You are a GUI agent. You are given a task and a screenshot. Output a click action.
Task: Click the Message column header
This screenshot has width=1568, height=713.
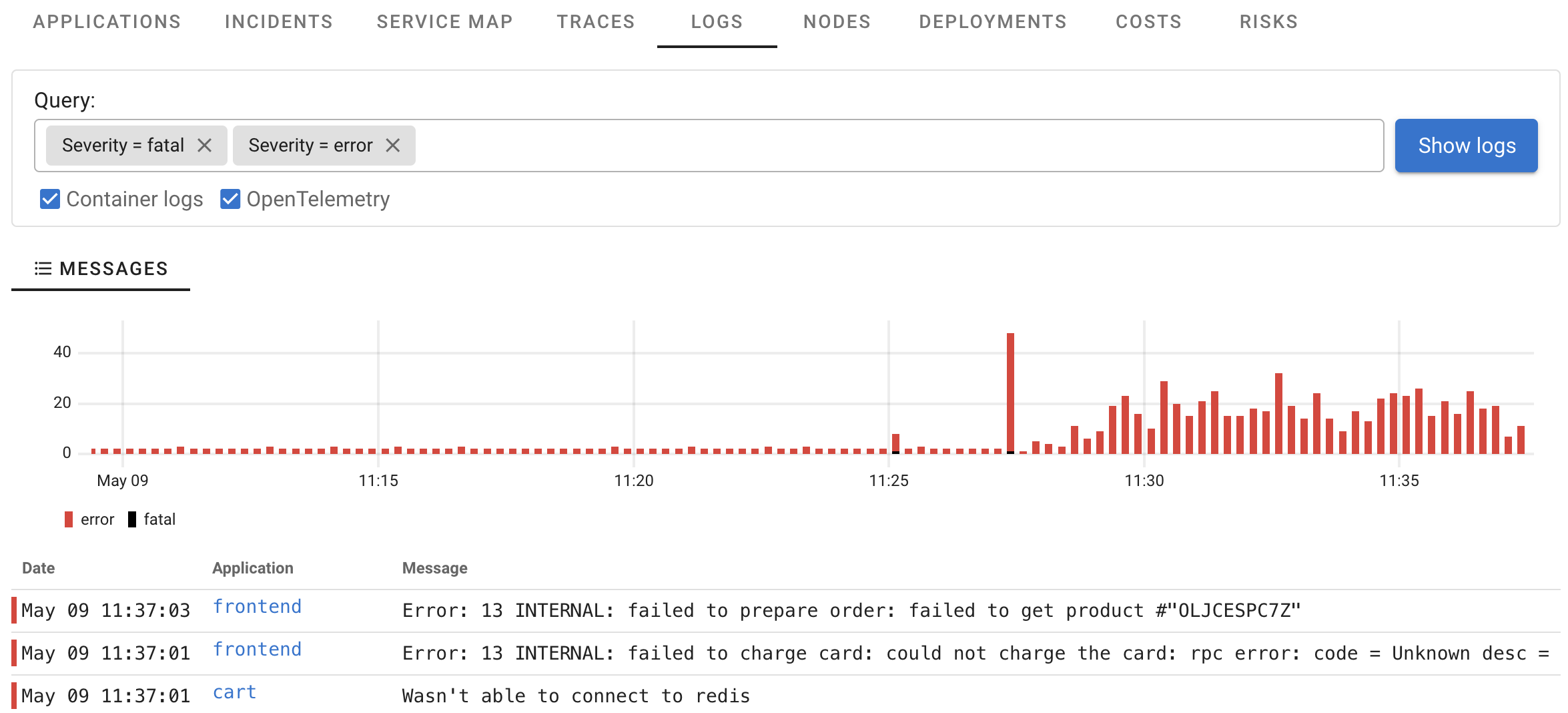tap(434, 568)
